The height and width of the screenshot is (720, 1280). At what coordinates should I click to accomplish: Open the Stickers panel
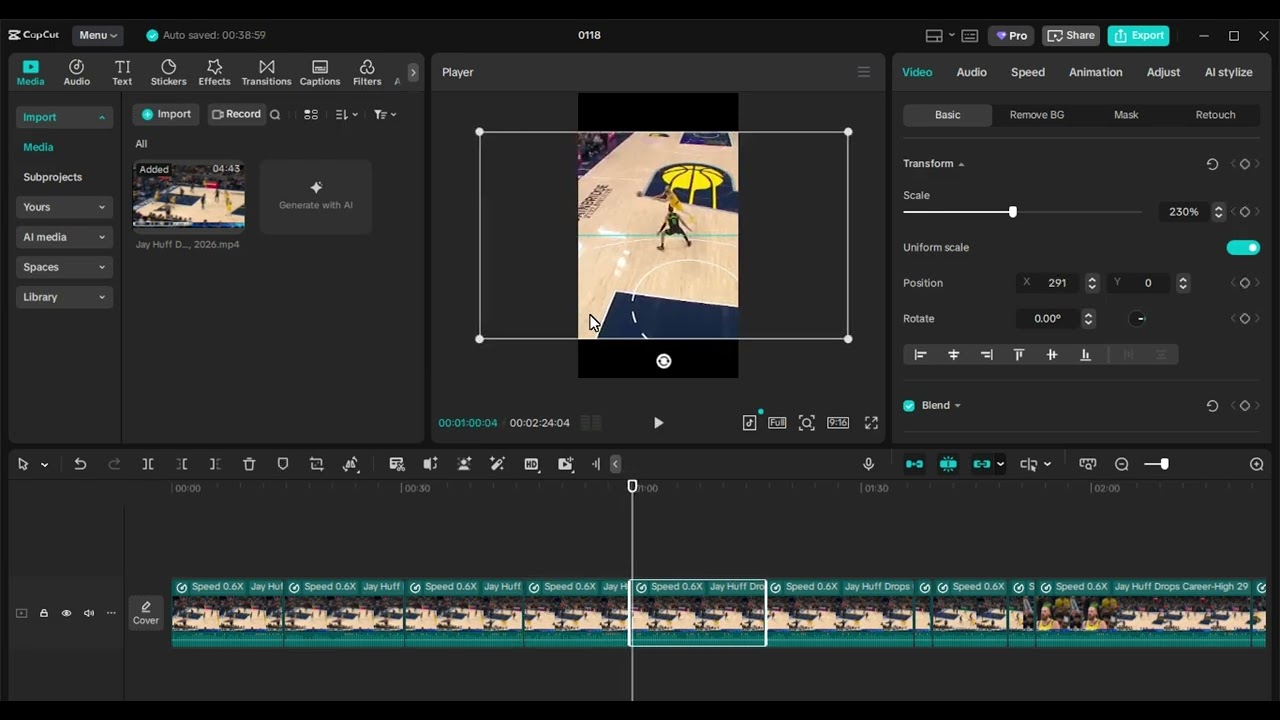[168, 72]
